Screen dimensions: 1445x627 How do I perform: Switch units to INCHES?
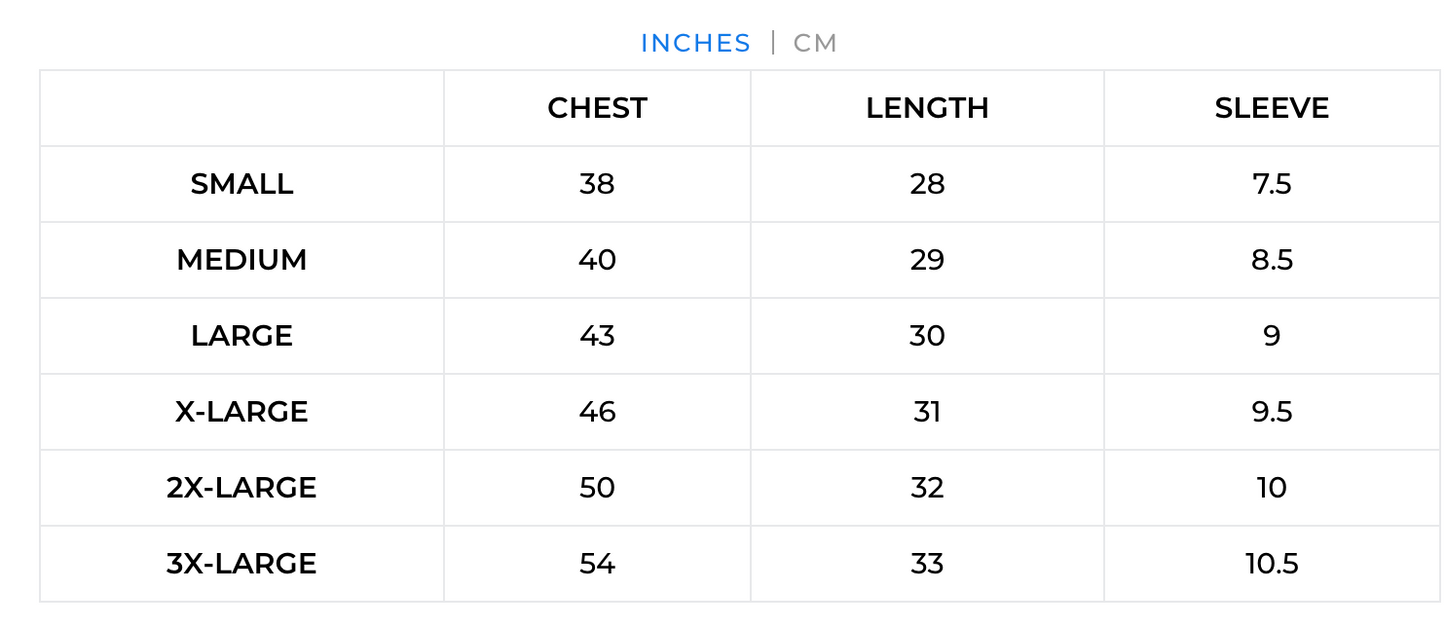pyautogui.click(x=695, y=43)
